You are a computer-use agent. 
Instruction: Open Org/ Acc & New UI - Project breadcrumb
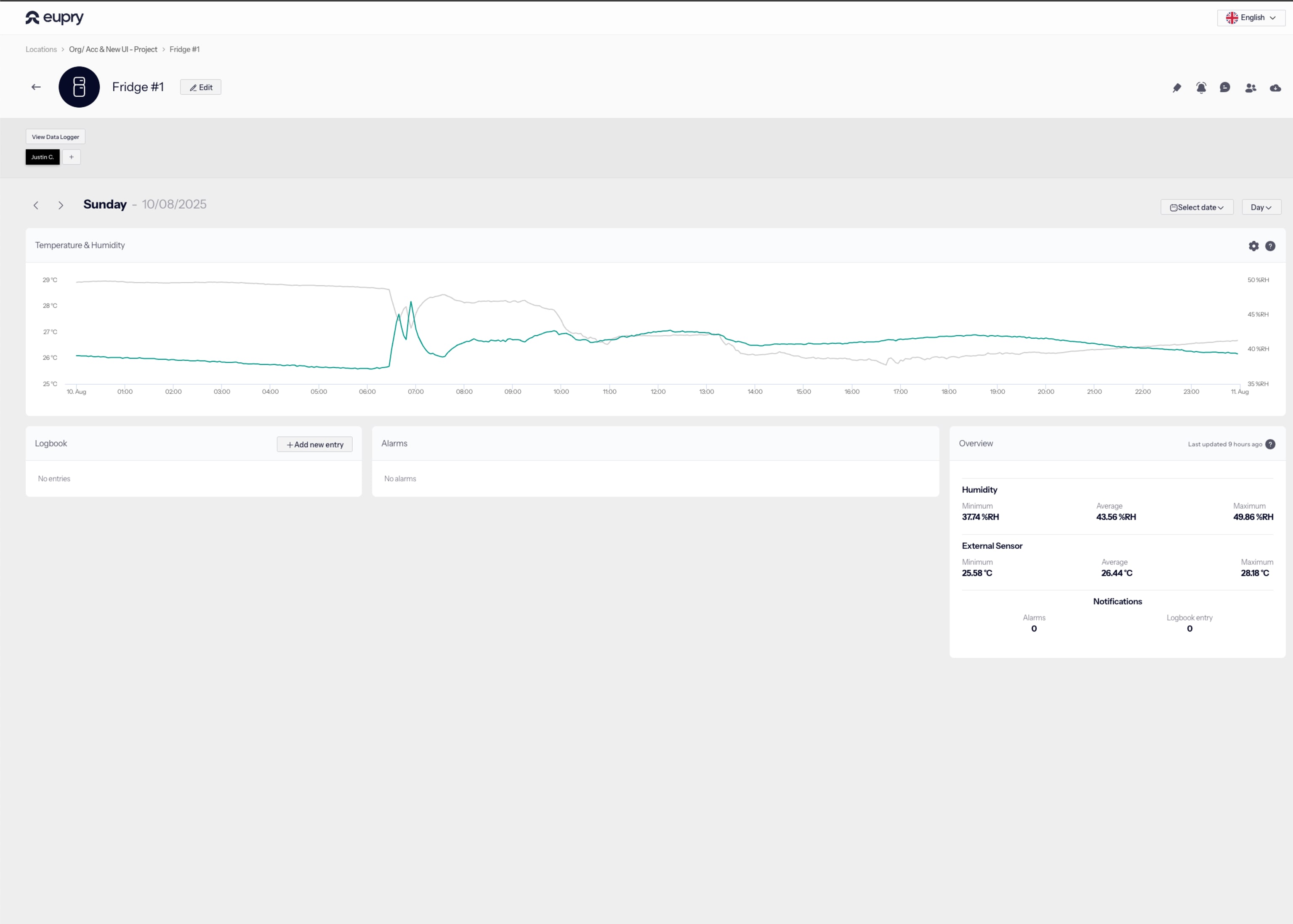pos(113,50)
